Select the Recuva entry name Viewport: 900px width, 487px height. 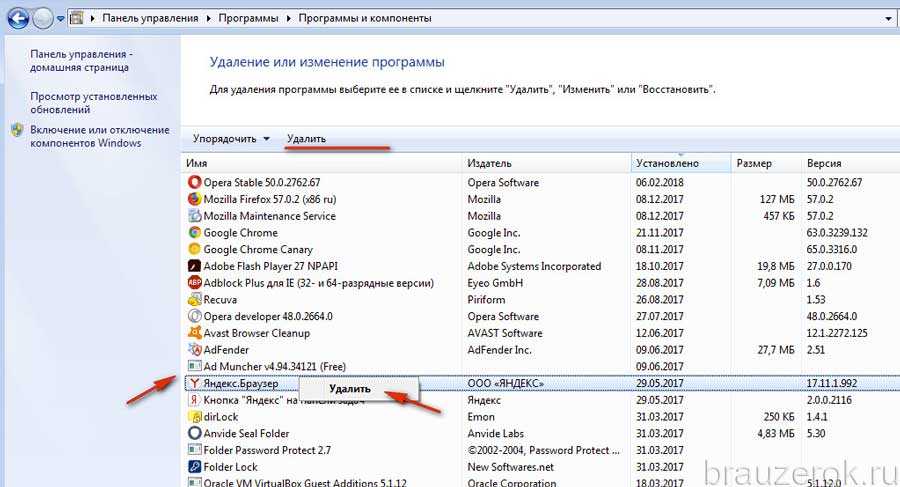point(220,299)
